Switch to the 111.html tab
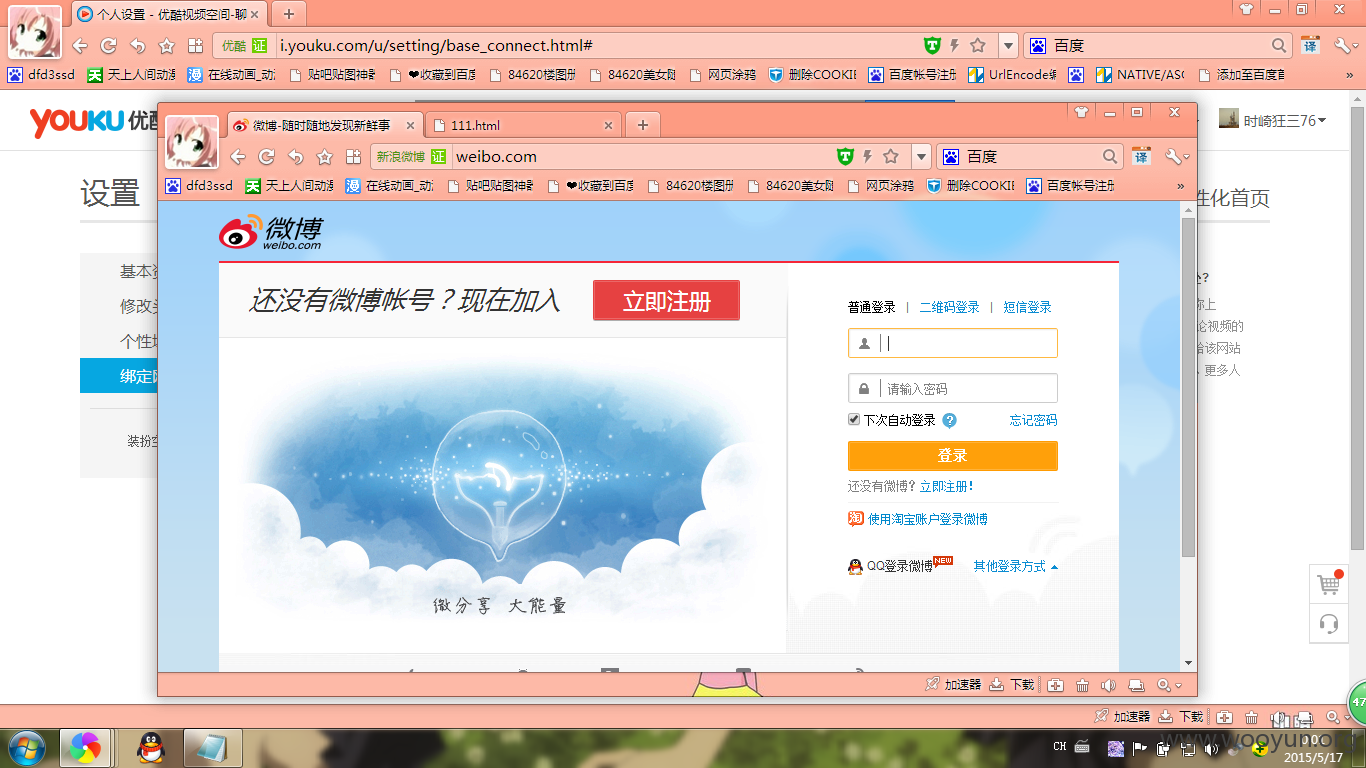 pos(523,125)
